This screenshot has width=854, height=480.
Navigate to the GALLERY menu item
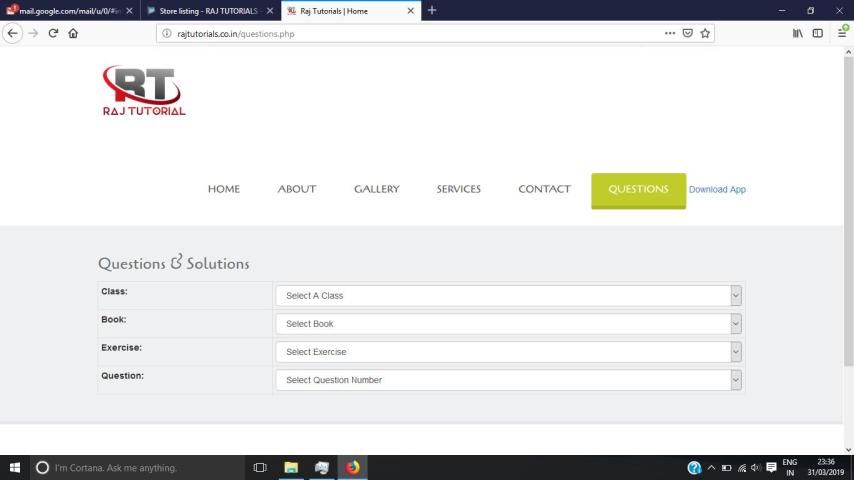(376, 189)
